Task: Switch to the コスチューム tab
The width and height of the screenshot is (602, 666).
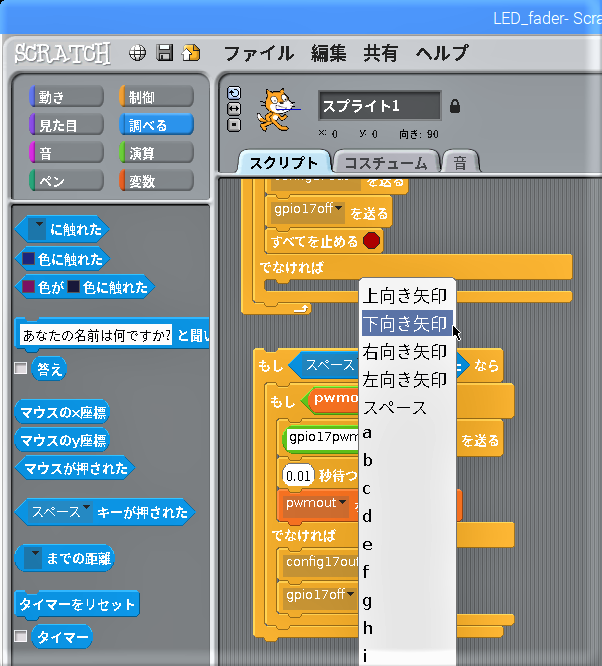Action: tap(386, 162)
